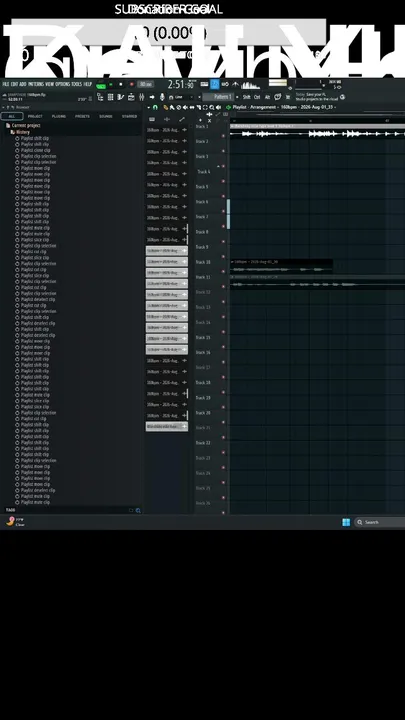This screenshot has width=405, height=720.
Task: Open the playlist view from the main toolbar
Action: (x=100, y=97)
